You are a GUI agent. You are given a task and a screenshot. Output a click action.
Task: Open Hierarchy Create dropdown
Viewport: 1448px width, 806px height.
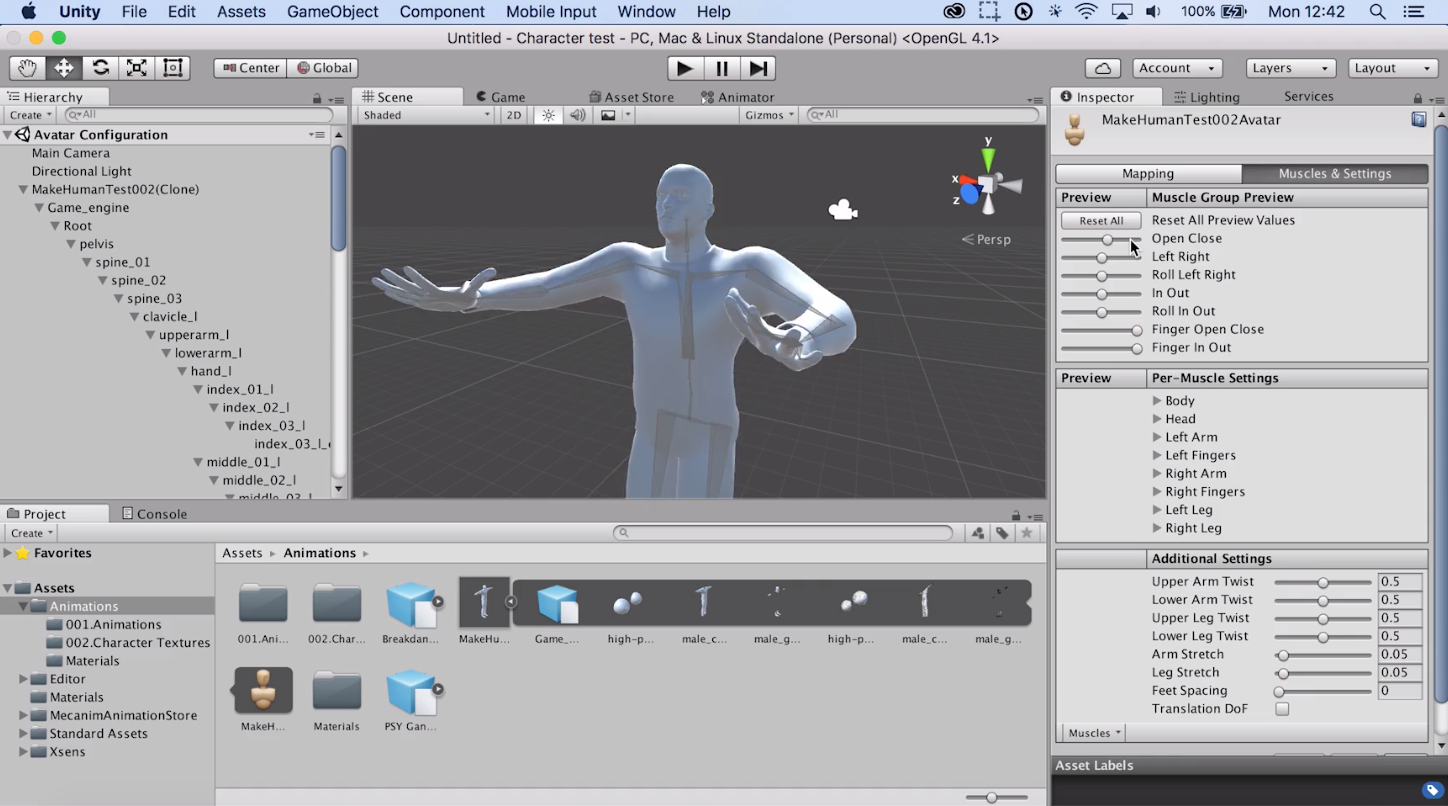click(x=31, y=115)
